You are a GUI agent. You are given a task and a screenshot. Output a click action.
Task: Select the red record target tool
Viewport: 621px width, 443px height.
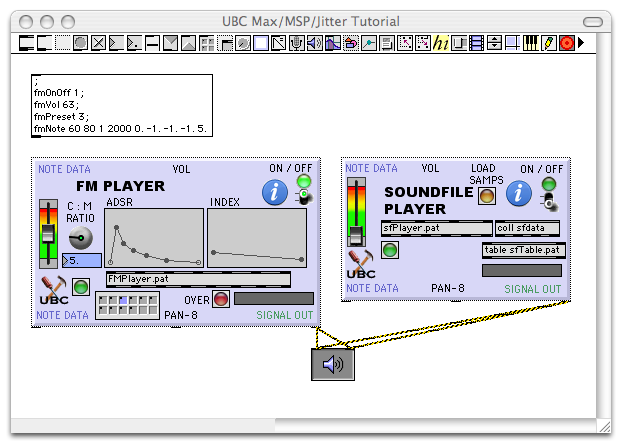pos(567,43)
